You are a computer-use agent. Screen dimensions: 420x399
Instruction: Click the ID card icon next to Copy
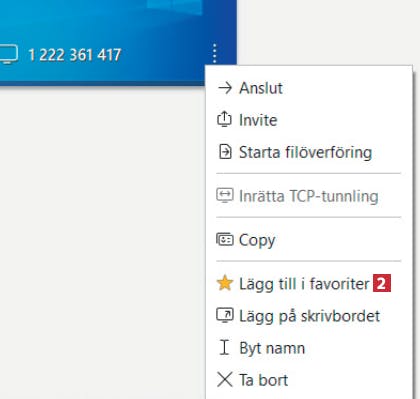tap(225, 239)
